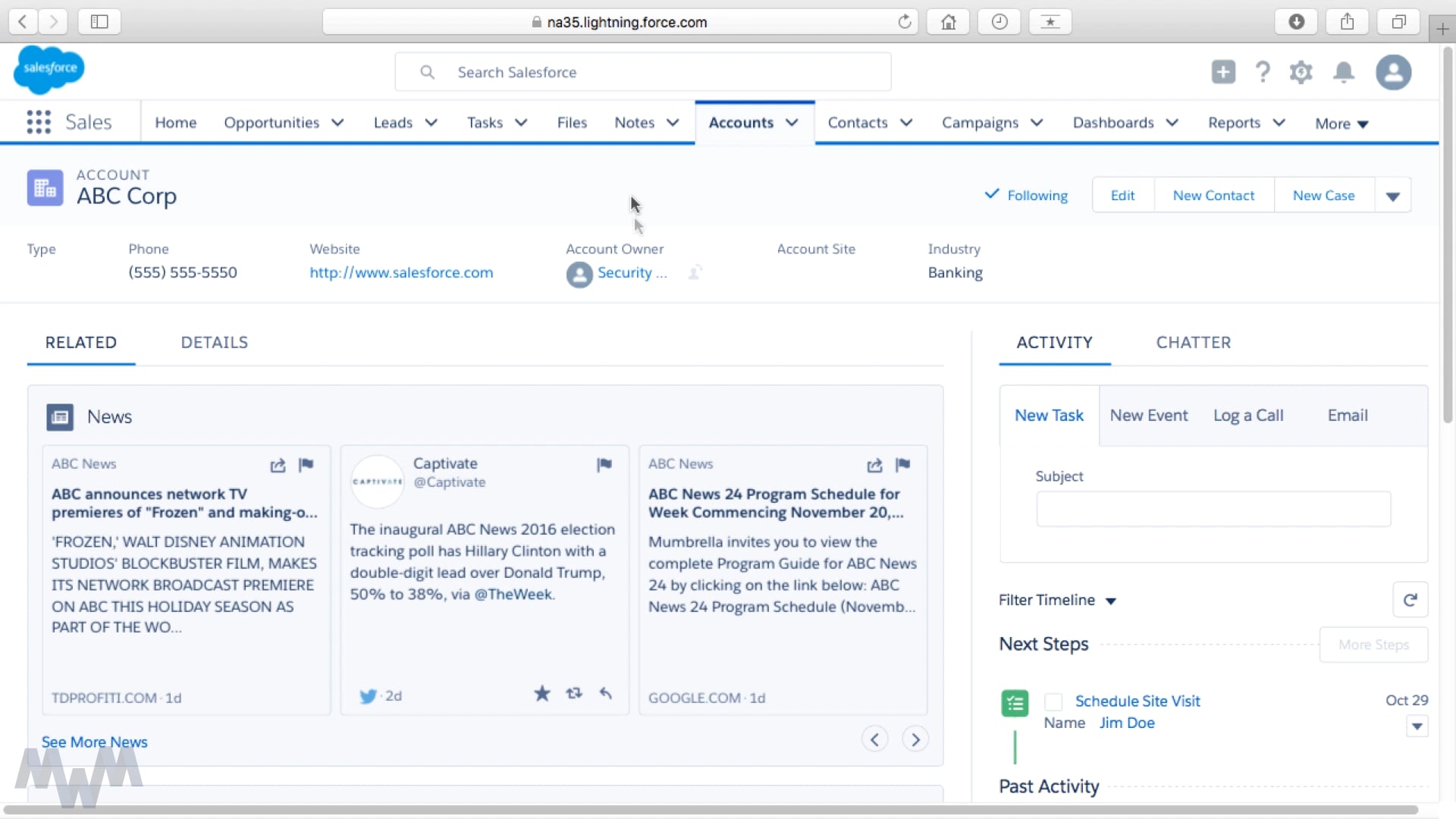Expand the Tasks nav dropdown
This screenshot has width=1456, height=819.
pos(521,123)
